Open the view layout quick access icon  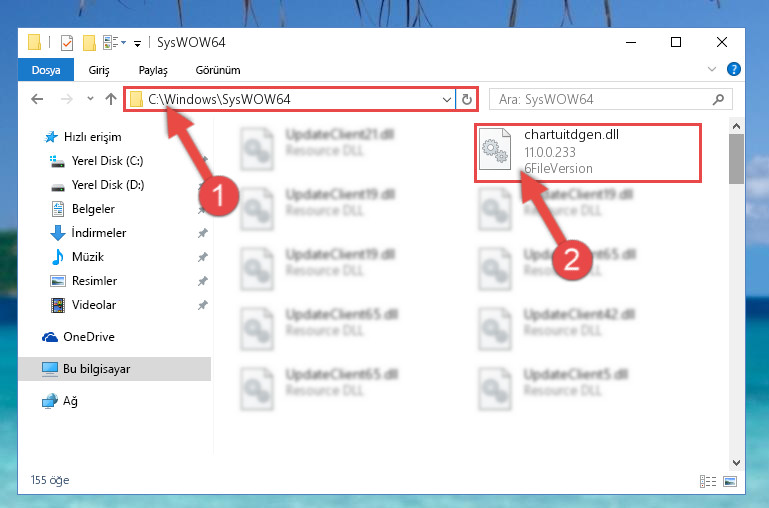point(115,43)
